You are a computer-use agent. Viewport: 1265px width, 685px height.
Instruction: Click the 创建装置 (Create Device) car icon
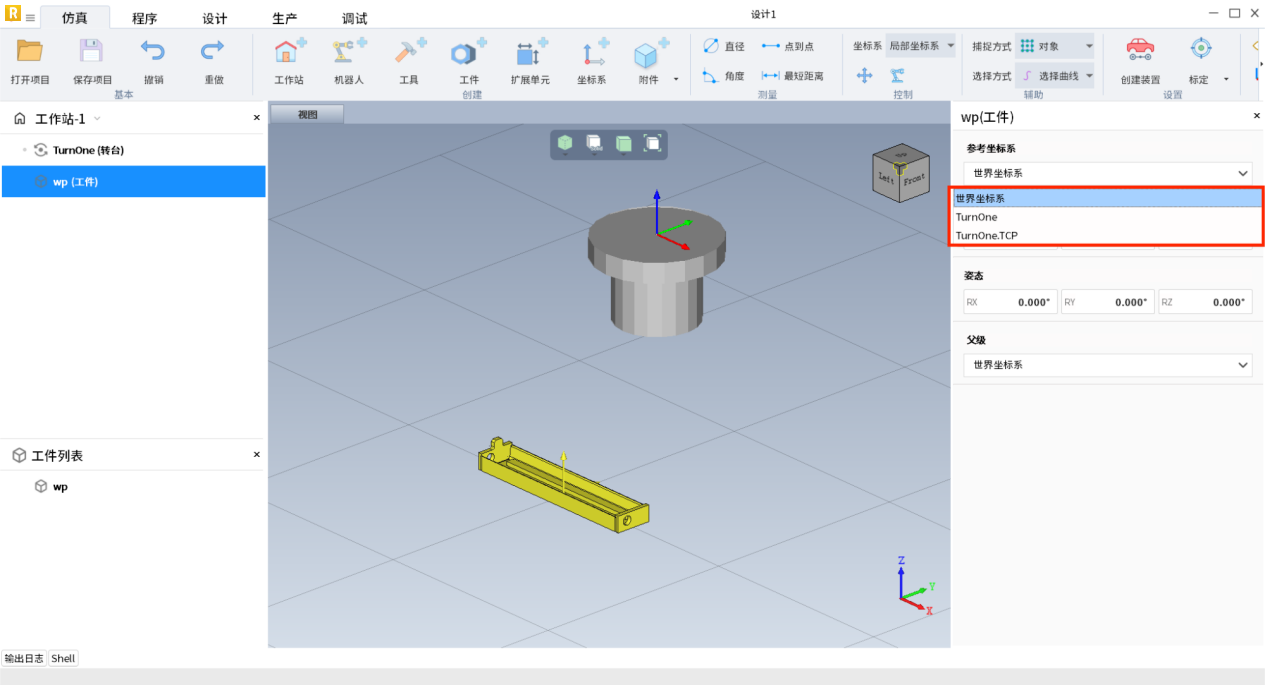(1140, 50)
